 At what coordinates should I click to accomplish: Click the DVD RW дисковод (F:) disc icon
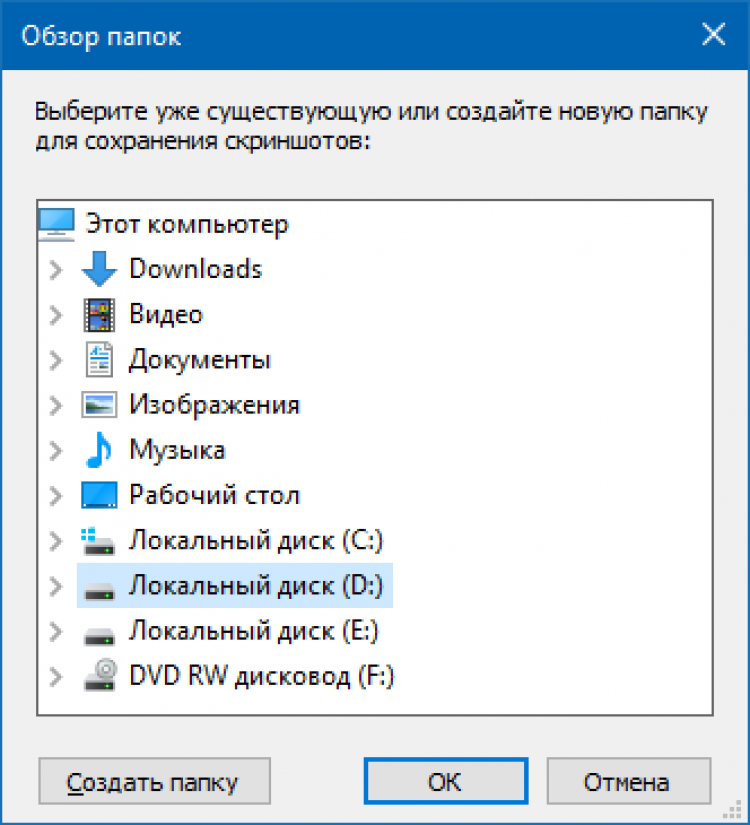[99, 677]
